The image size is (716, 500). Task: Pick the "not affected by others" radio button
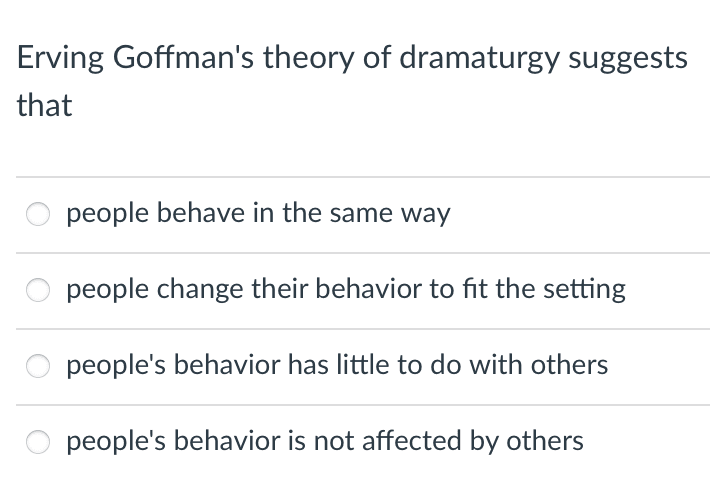[39, 442]
